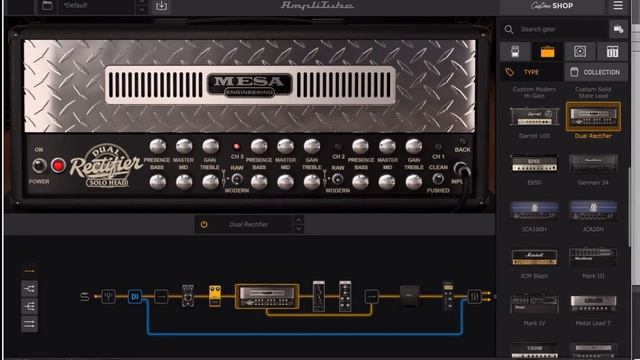Open the output mixer block in chain

click(474, 296)
